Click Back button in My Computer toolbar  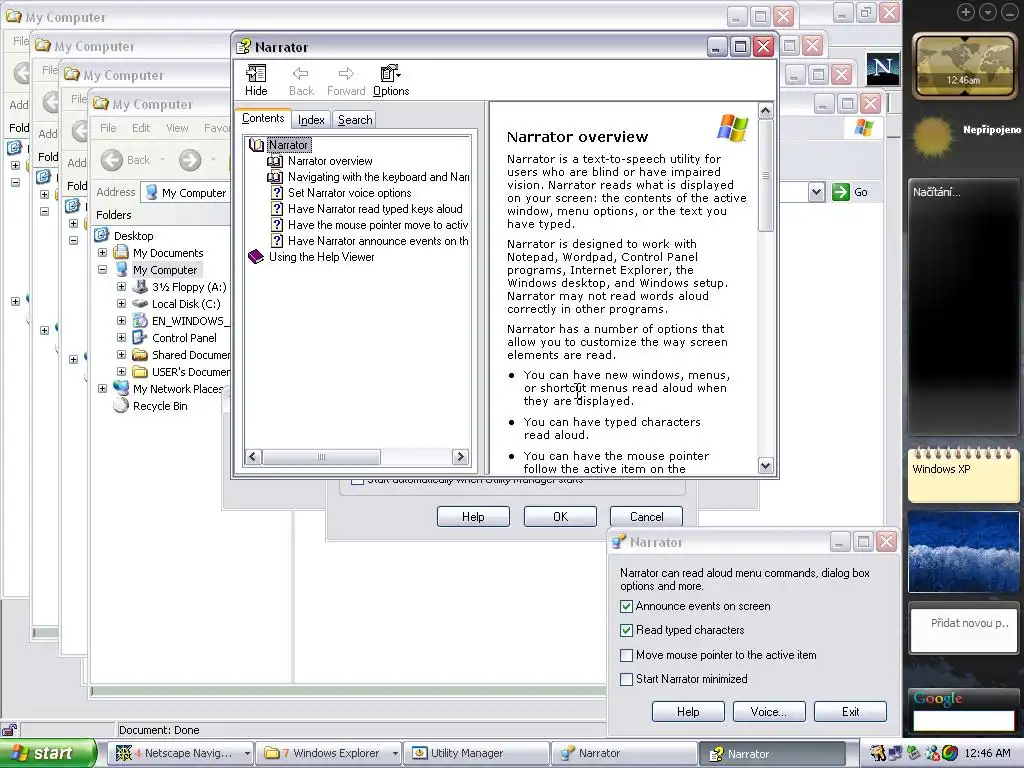126,160
